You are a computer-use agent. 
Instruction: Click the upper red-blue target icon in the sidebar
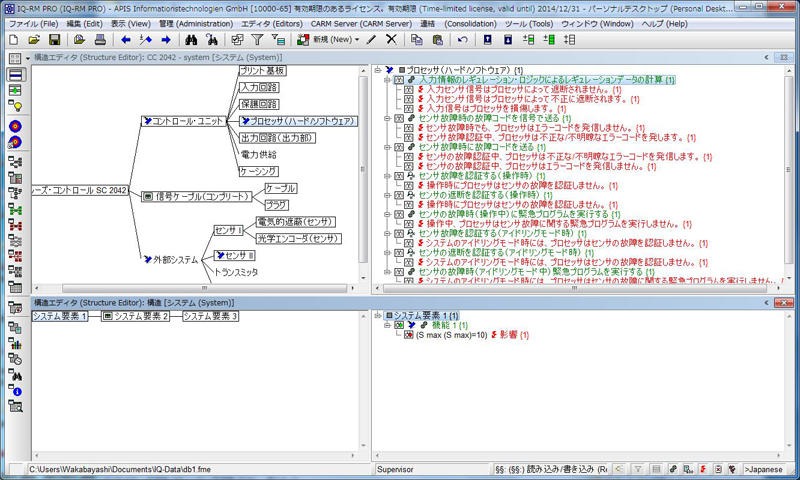tap(15, 125)
